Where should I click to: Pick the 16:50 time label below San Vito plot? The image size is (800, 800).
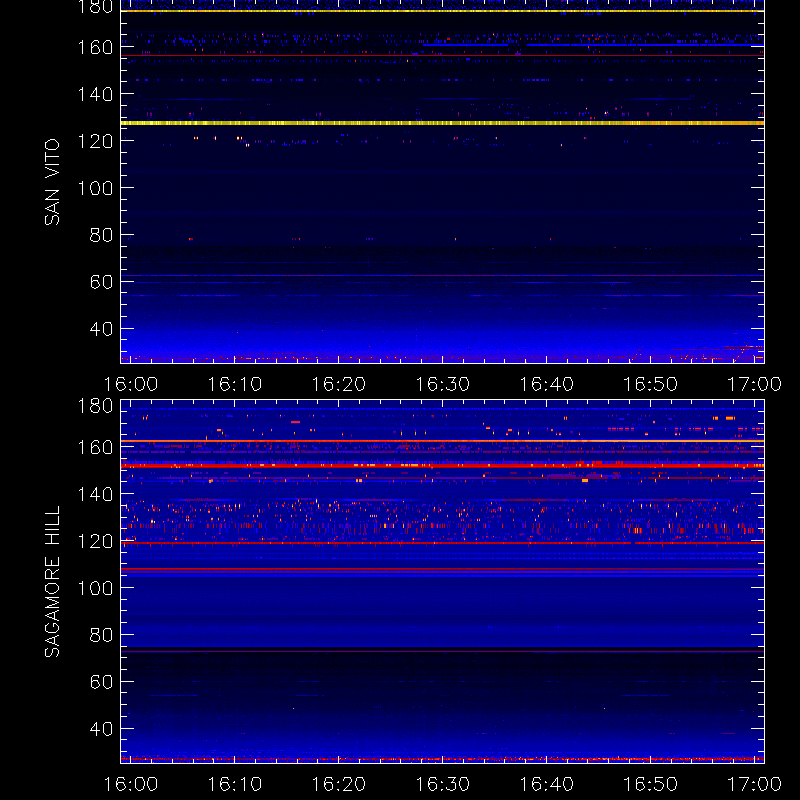tap(651, 384)
